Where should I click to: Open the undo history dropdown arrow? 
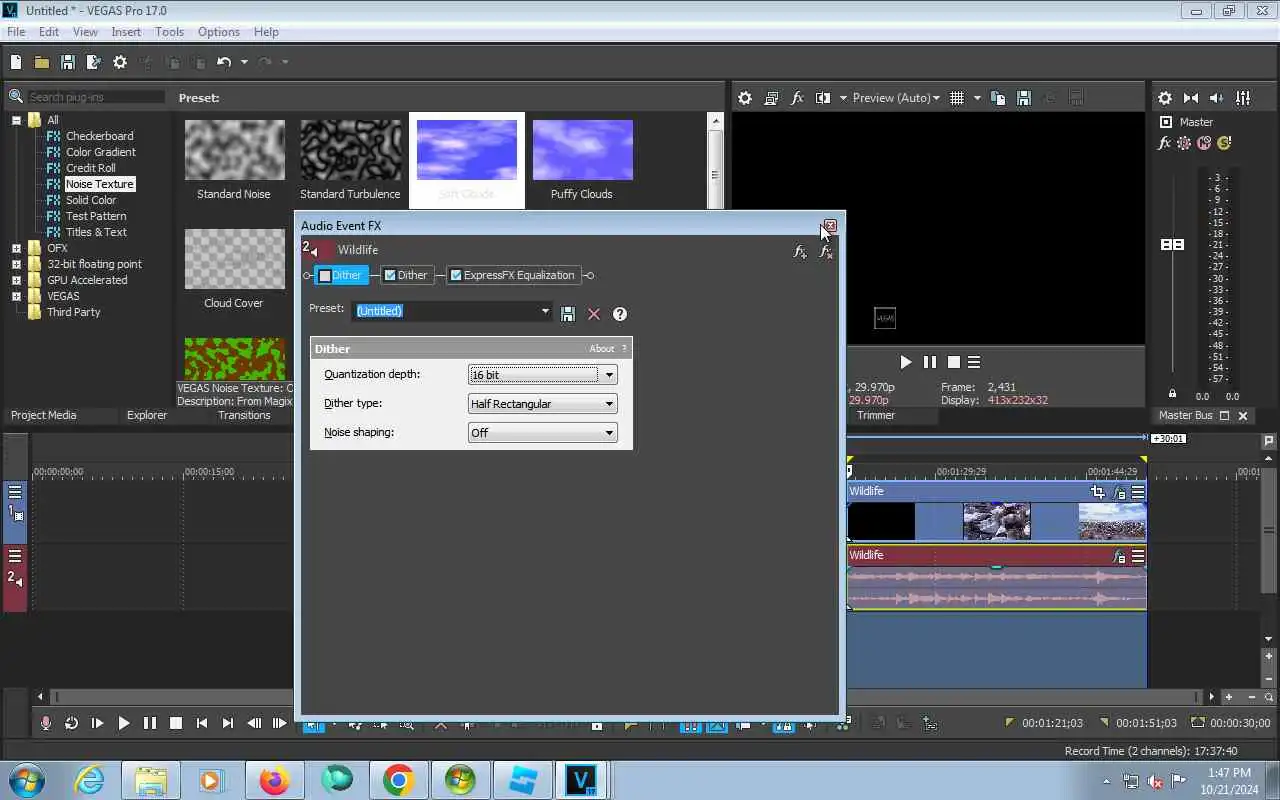tap(244, 62)
